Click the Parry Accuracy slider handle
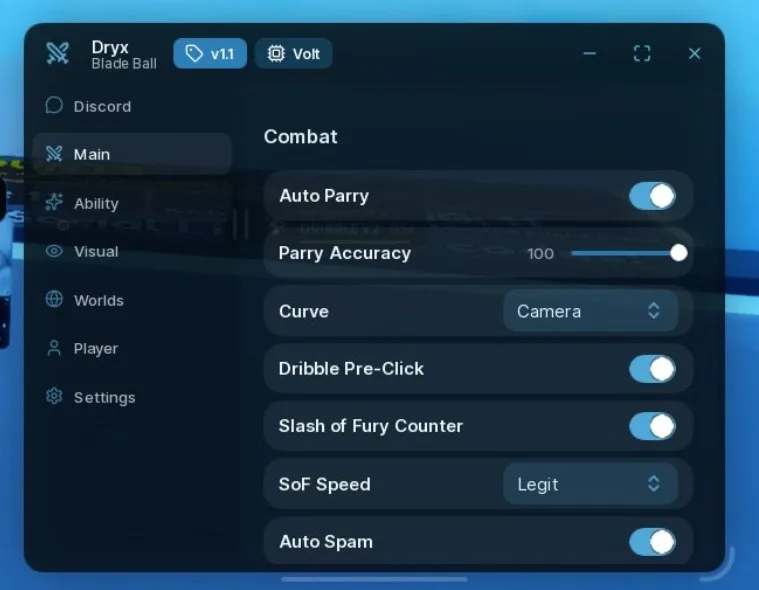 679,253
